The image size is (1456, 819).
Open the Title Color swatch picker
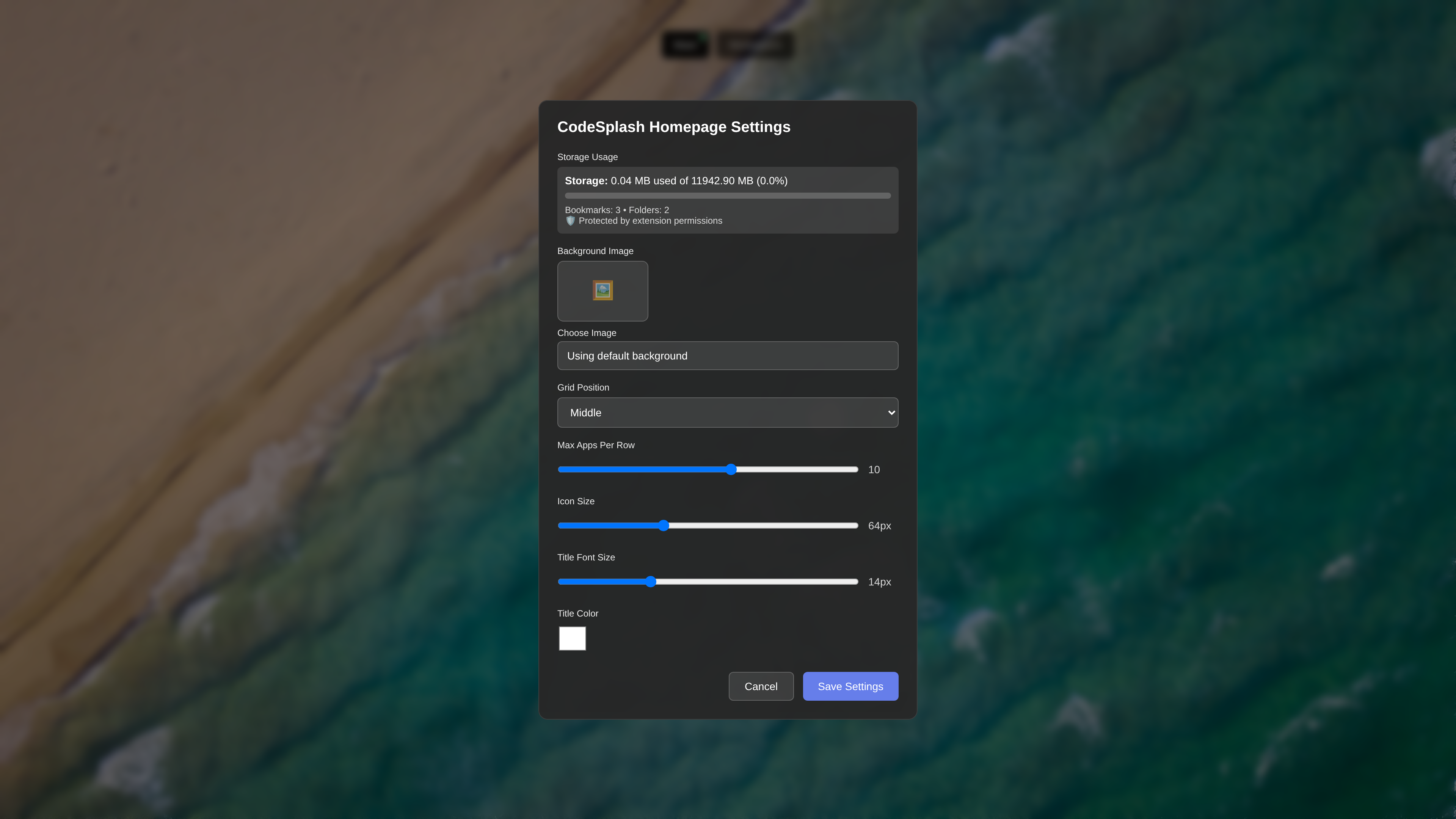coord(572,638)
